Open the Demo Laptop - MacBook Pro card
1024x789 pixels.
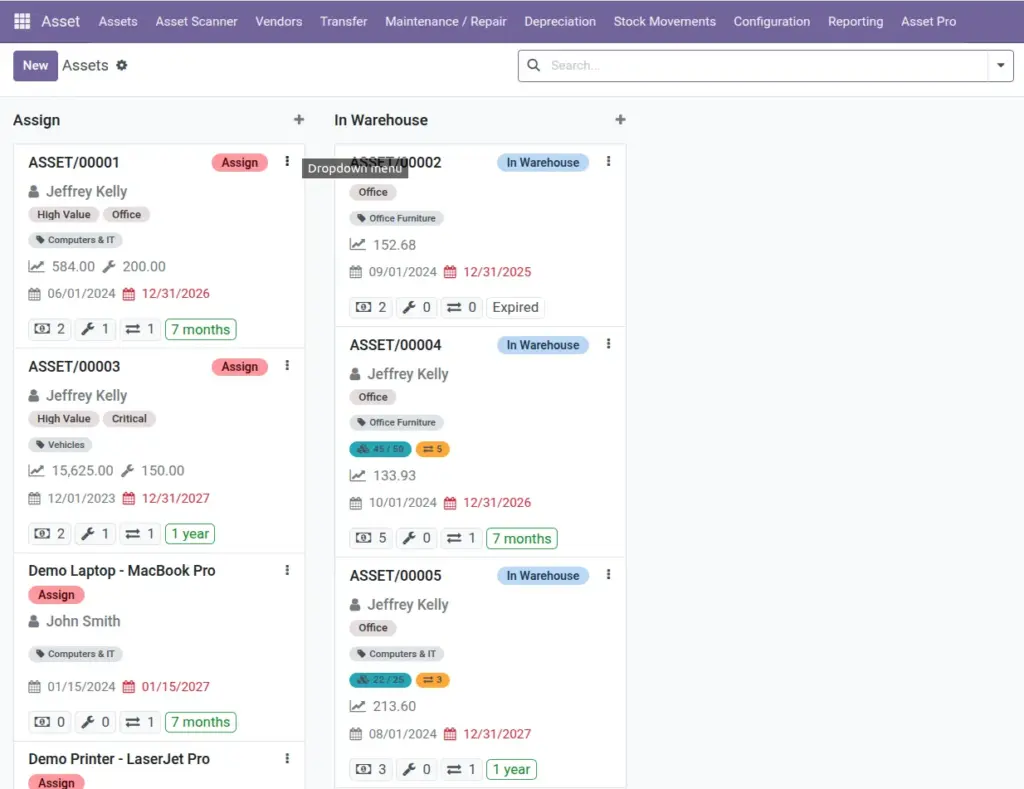pyautogui.click(x=121, y=570)
